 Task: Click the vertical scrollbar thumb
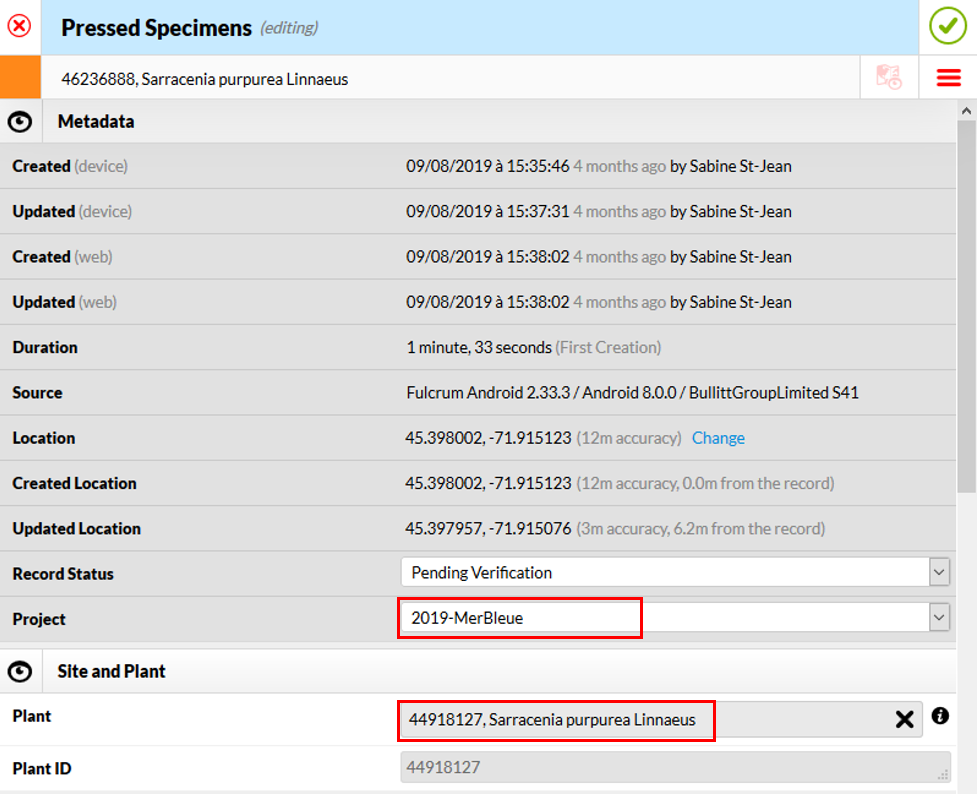pyautogui.click(x=966, y=300)
